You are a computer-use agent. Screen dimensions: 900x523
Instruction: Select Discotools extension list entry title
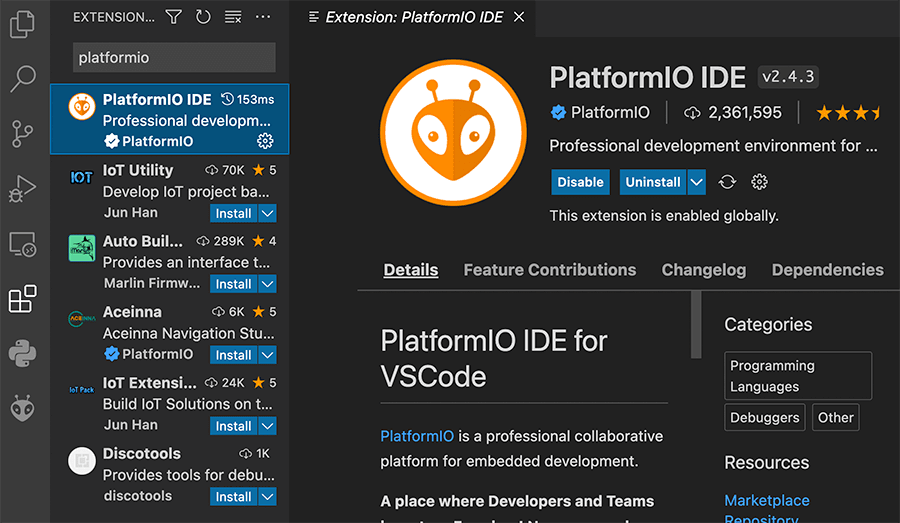click(142, 454)
